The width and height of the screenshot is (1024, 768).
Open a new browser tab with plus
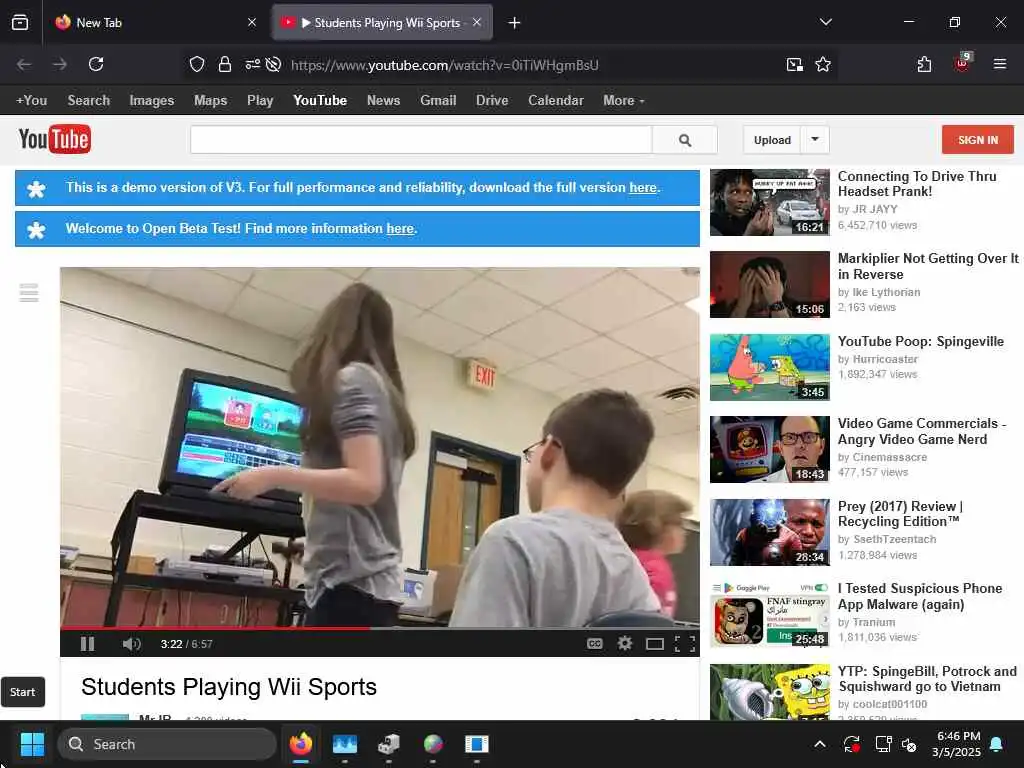click(x=514, y=23)
